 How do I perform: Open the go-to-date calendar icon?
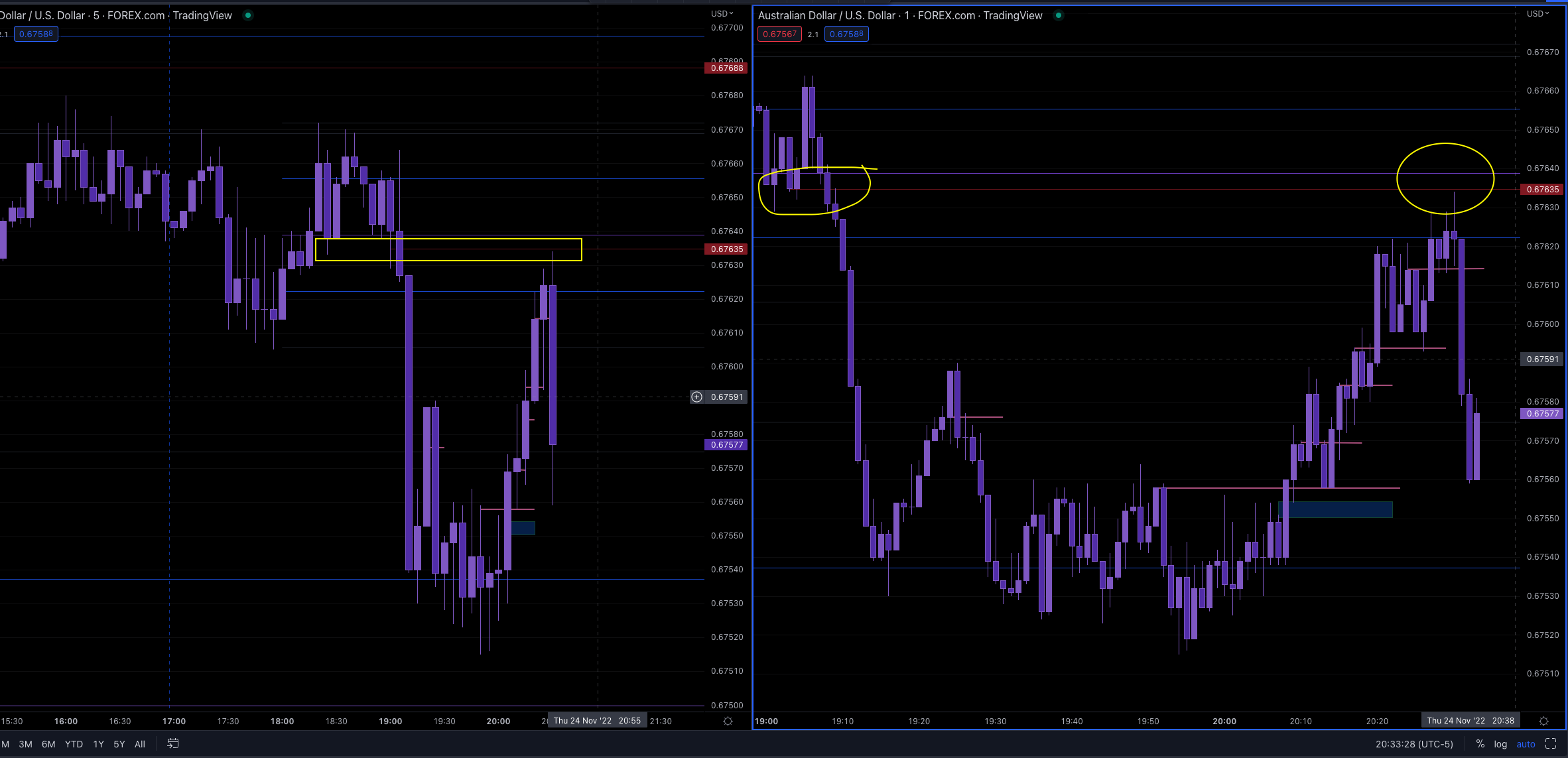coord(172,743)
